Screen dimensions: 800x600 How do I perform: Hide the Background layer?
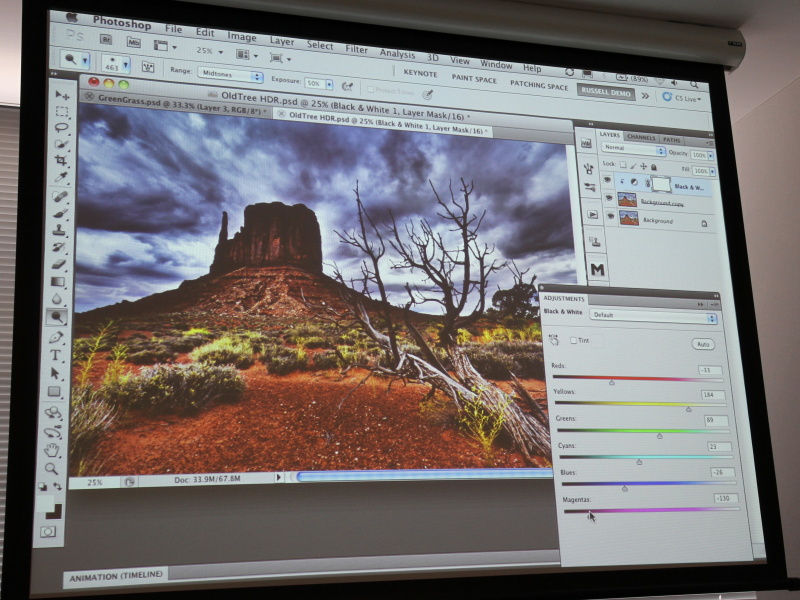pyautogui.click(x=611, y=216)
